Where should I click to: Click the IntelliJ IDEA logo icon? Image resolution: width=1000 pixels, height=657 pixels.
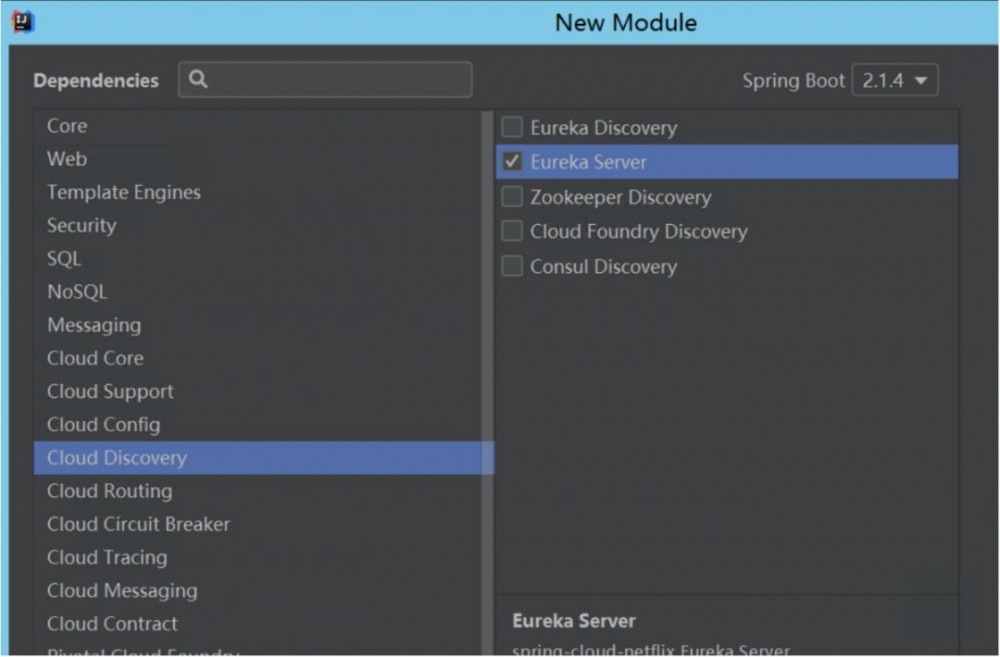(x=23, y=21)
